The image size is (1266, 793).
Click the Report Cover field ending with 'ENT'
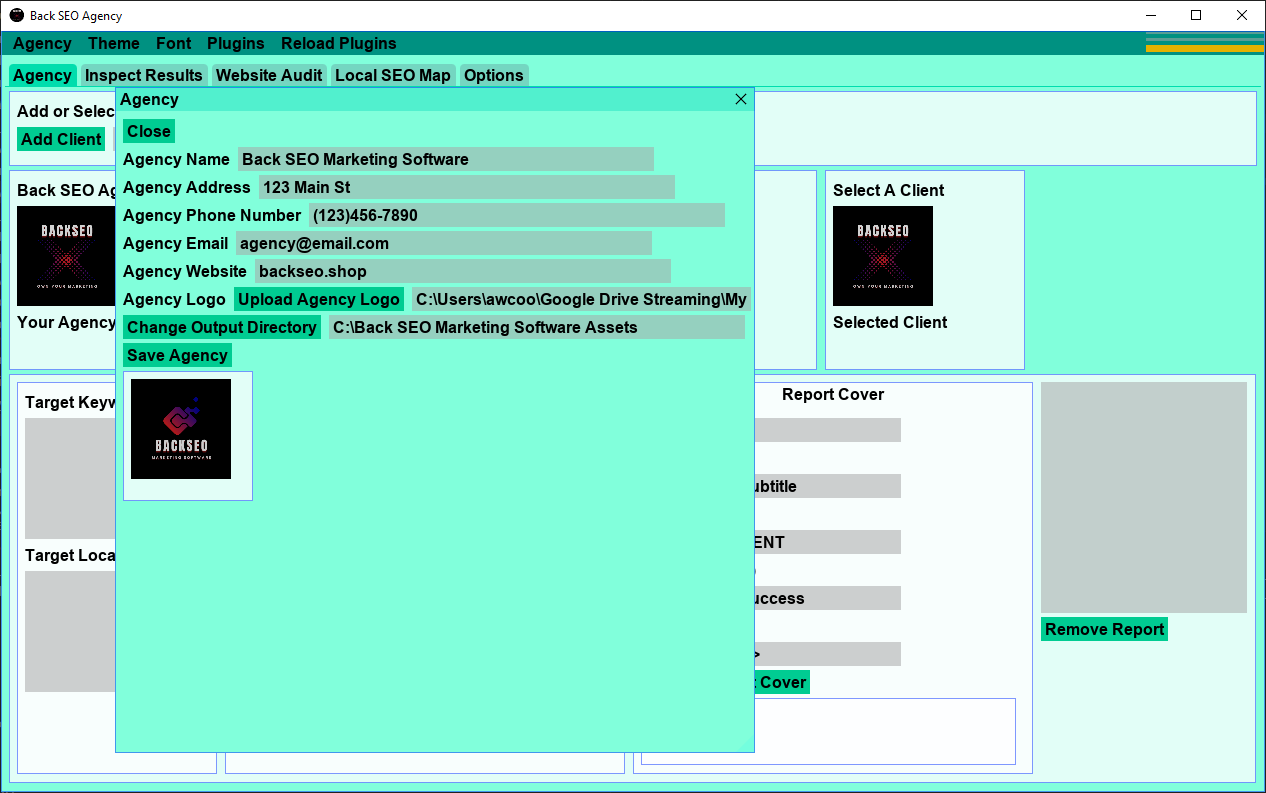[828, 542]
